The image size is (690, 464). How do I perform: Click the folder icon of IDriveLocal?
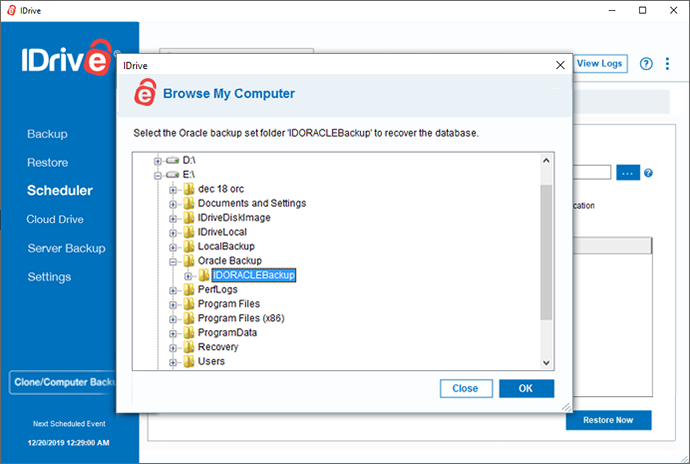(189, 232)
